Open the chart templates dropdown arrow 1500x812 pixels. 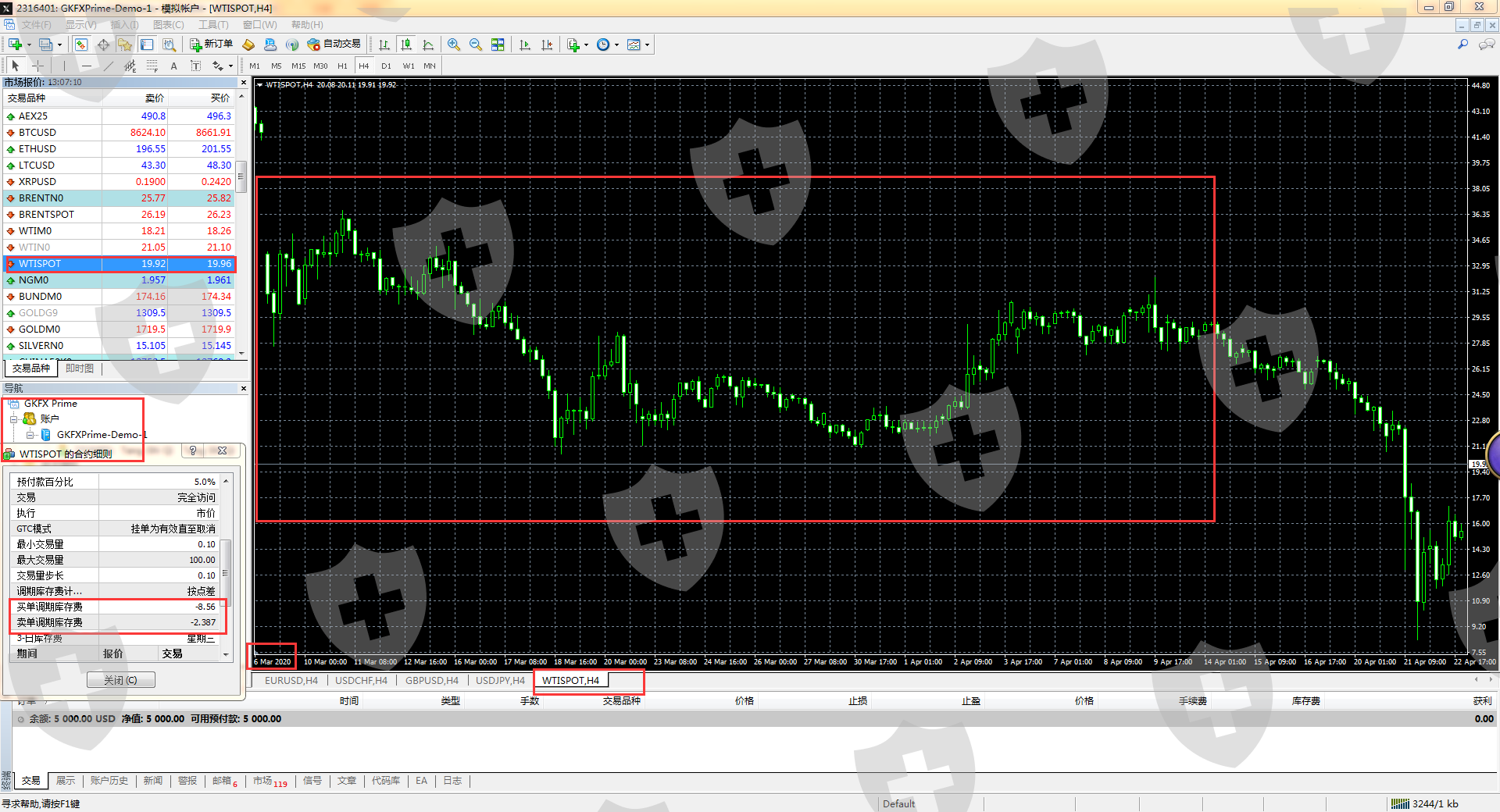click(647, 45)
